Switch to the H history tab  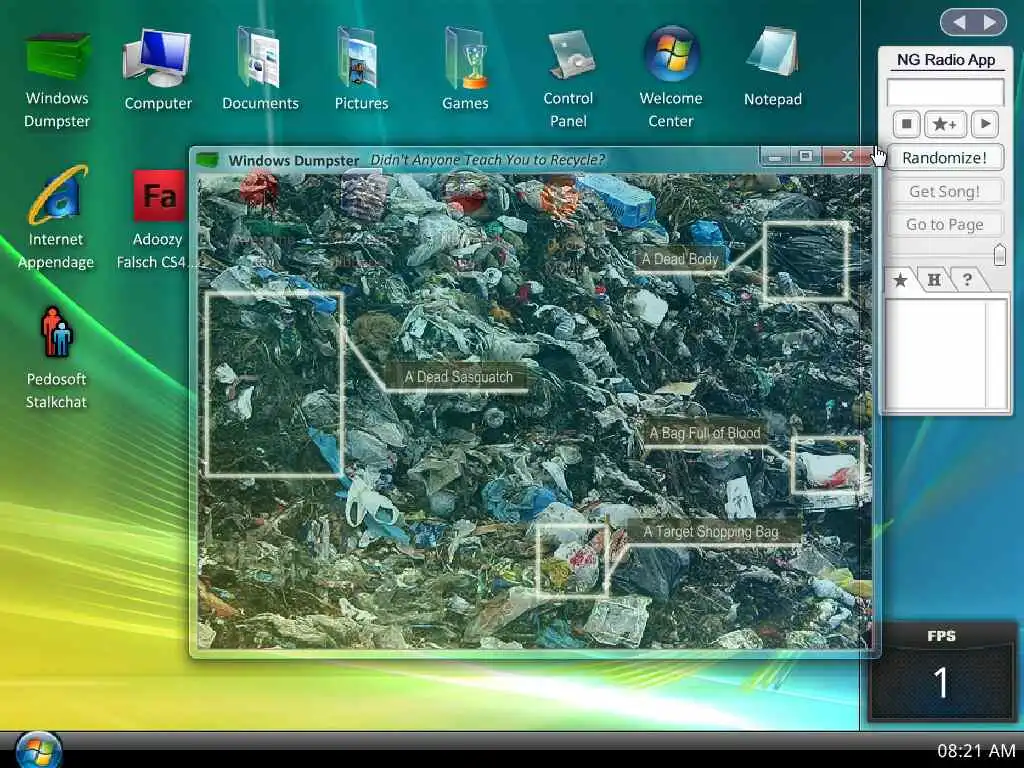pos(934,280)
